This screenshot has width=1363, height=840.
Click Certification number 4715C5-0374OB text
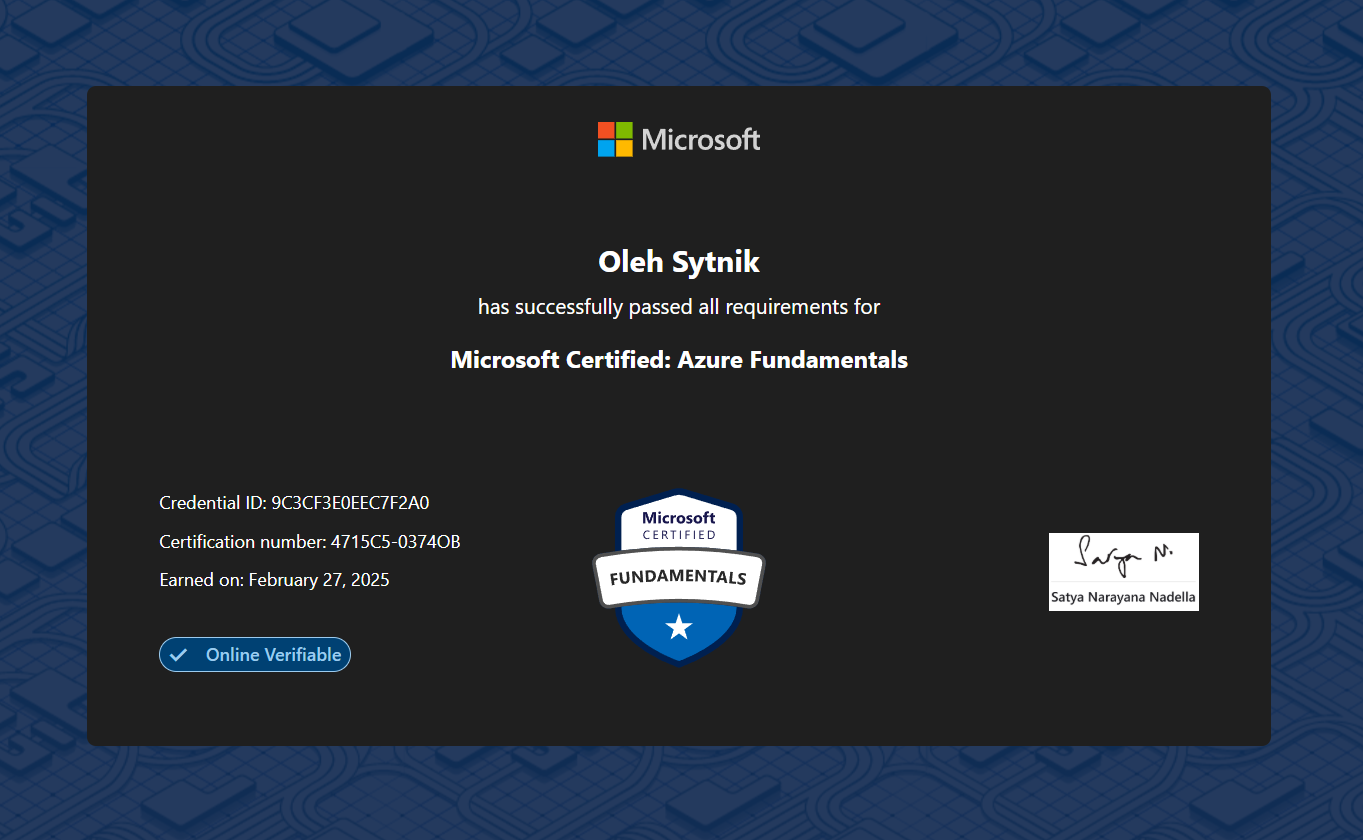[x=310, y=542]
